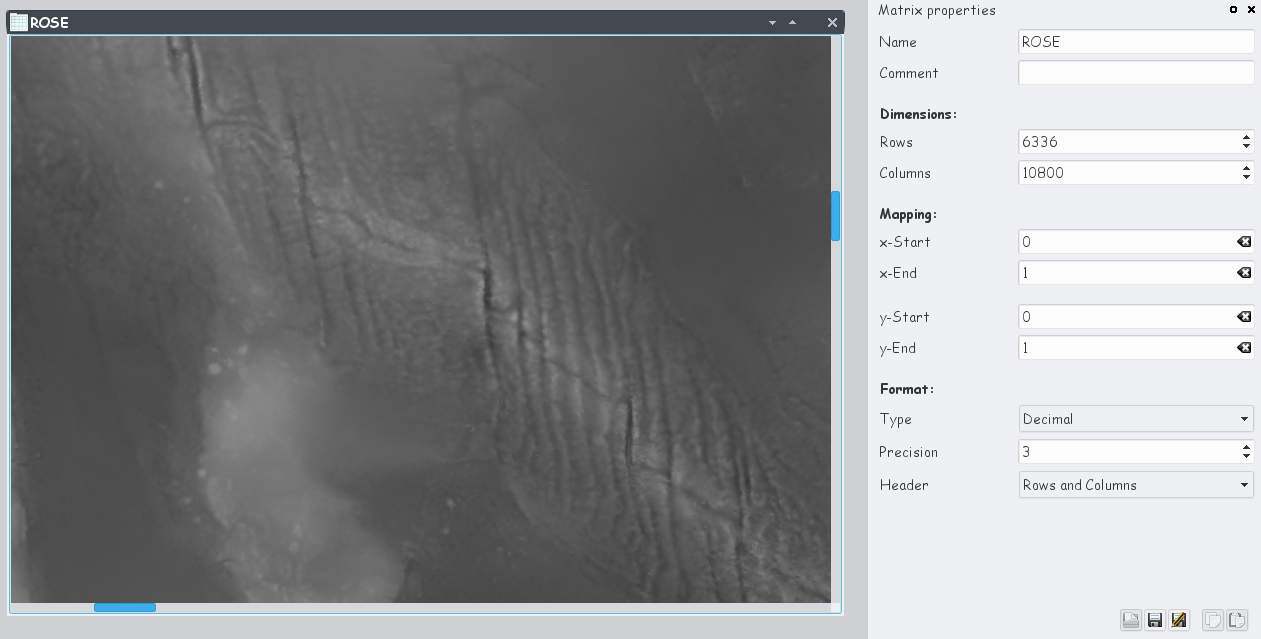Viewport: 1261px width, 639px height.
Task: Click the vertical scrollbar handle beside image
Action: [835, 216]
